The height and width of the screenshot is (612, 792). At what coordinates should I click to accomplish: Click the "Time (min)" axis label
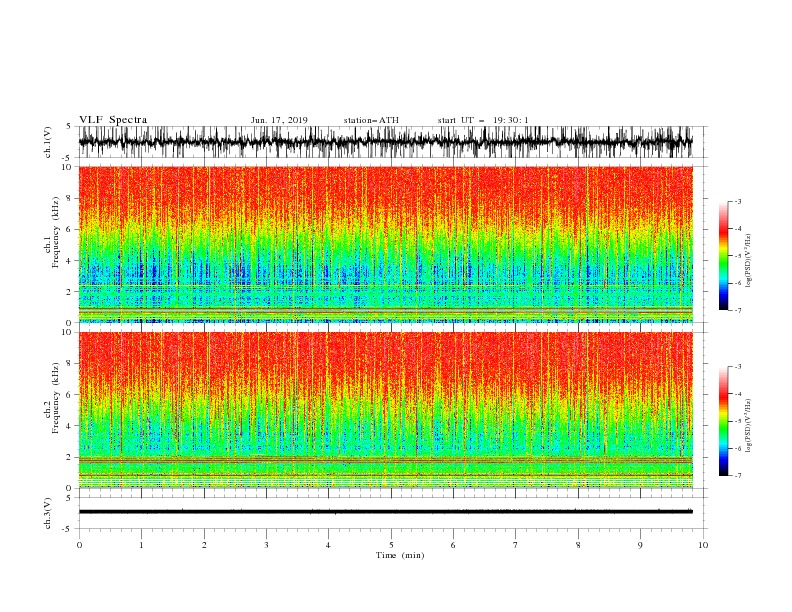tap(400, 555)
